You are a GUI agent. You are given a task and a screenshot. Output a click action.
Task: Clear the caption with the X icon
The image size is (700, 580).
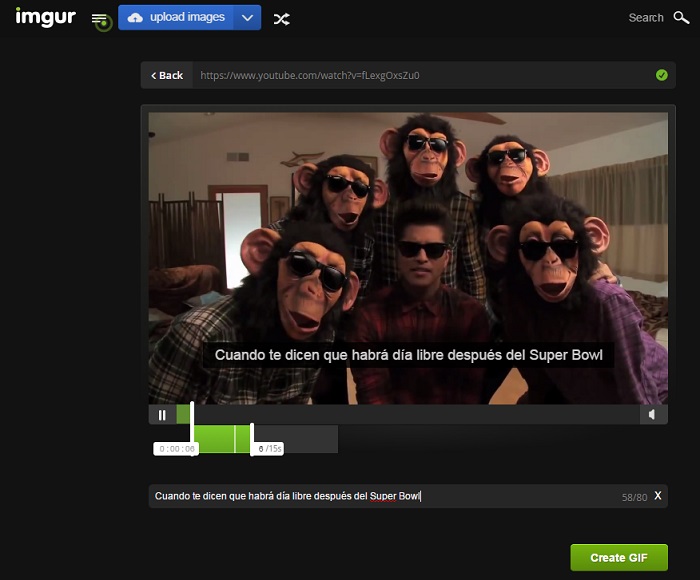pos(658,496)
